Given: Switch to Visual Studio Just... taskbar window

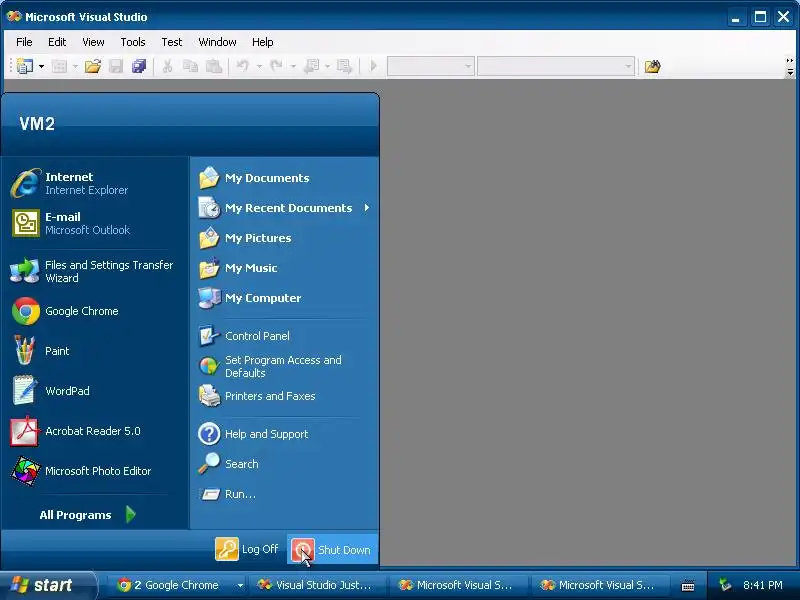Looking at the screenshot, I should point(317,585).
